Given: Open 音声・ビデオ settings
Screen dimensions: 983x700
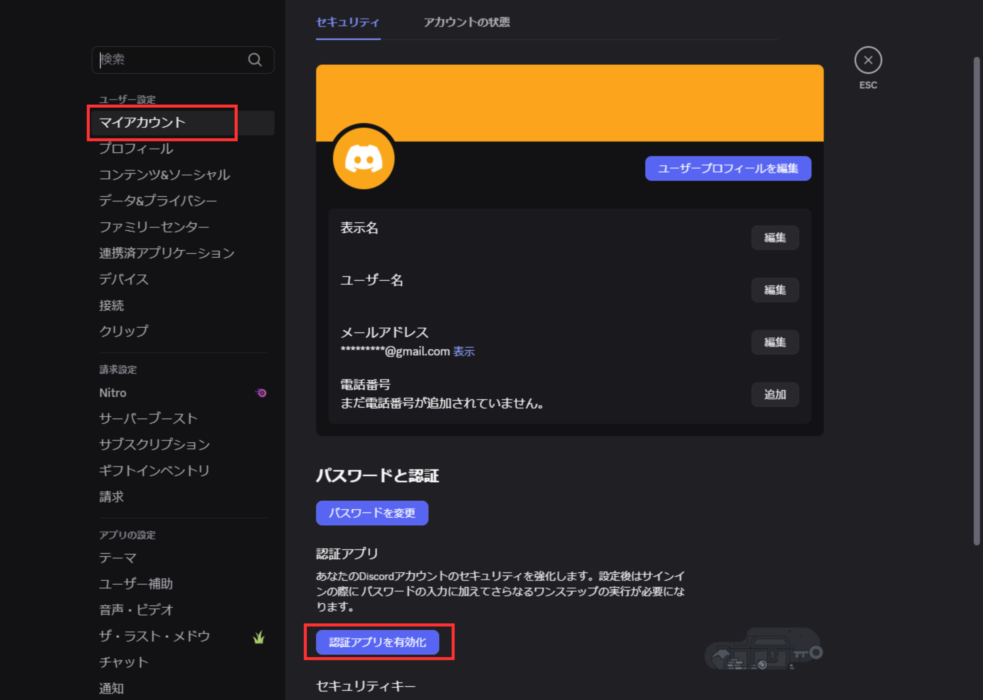Looking at the screenshot, I should click(x=136, y=610).
